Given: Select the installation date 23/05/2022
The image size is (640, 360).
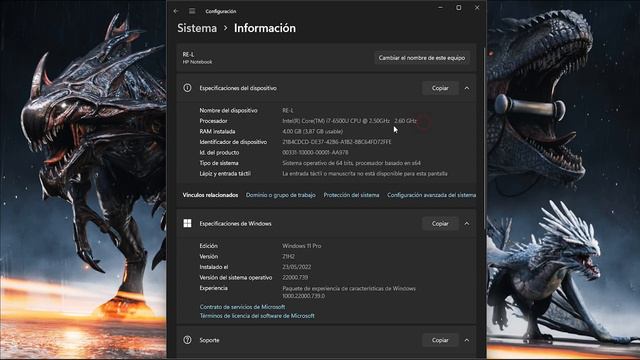Looking at the screenshot, I should point(296,267).
